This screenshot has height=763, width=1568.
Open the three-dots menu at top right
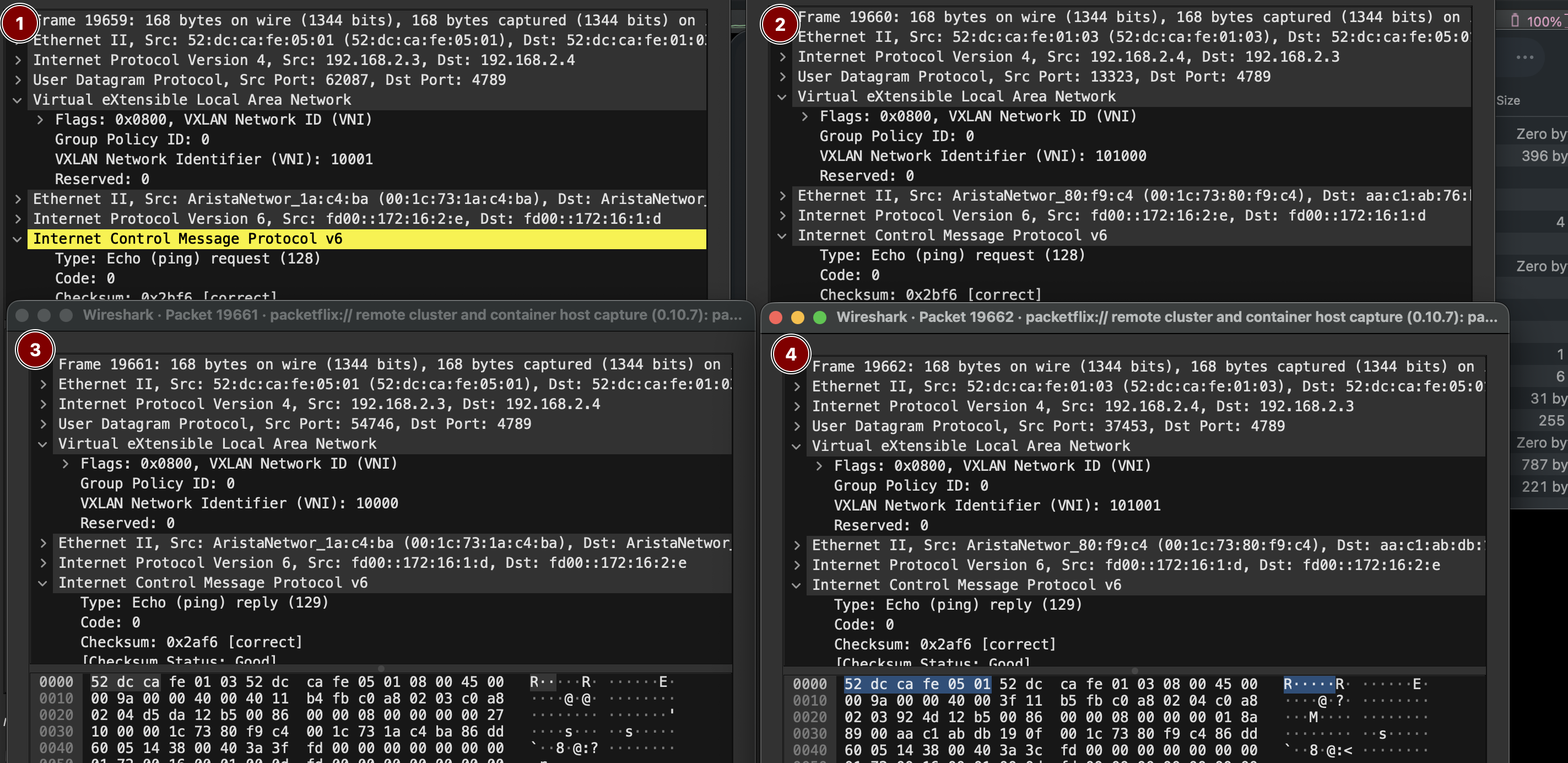(x=1524, y=57)
